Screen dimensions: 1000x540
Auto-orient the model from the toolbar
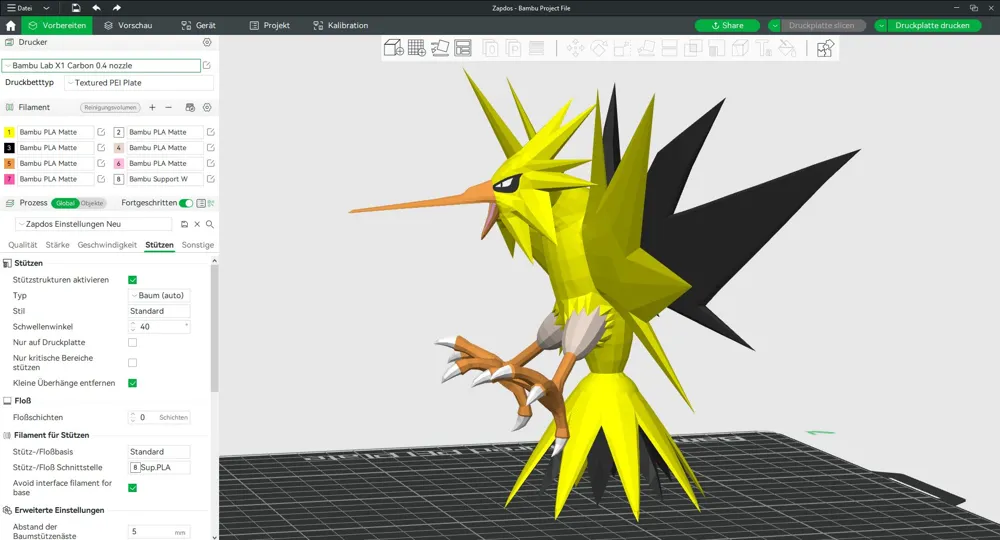pos(439,48)
